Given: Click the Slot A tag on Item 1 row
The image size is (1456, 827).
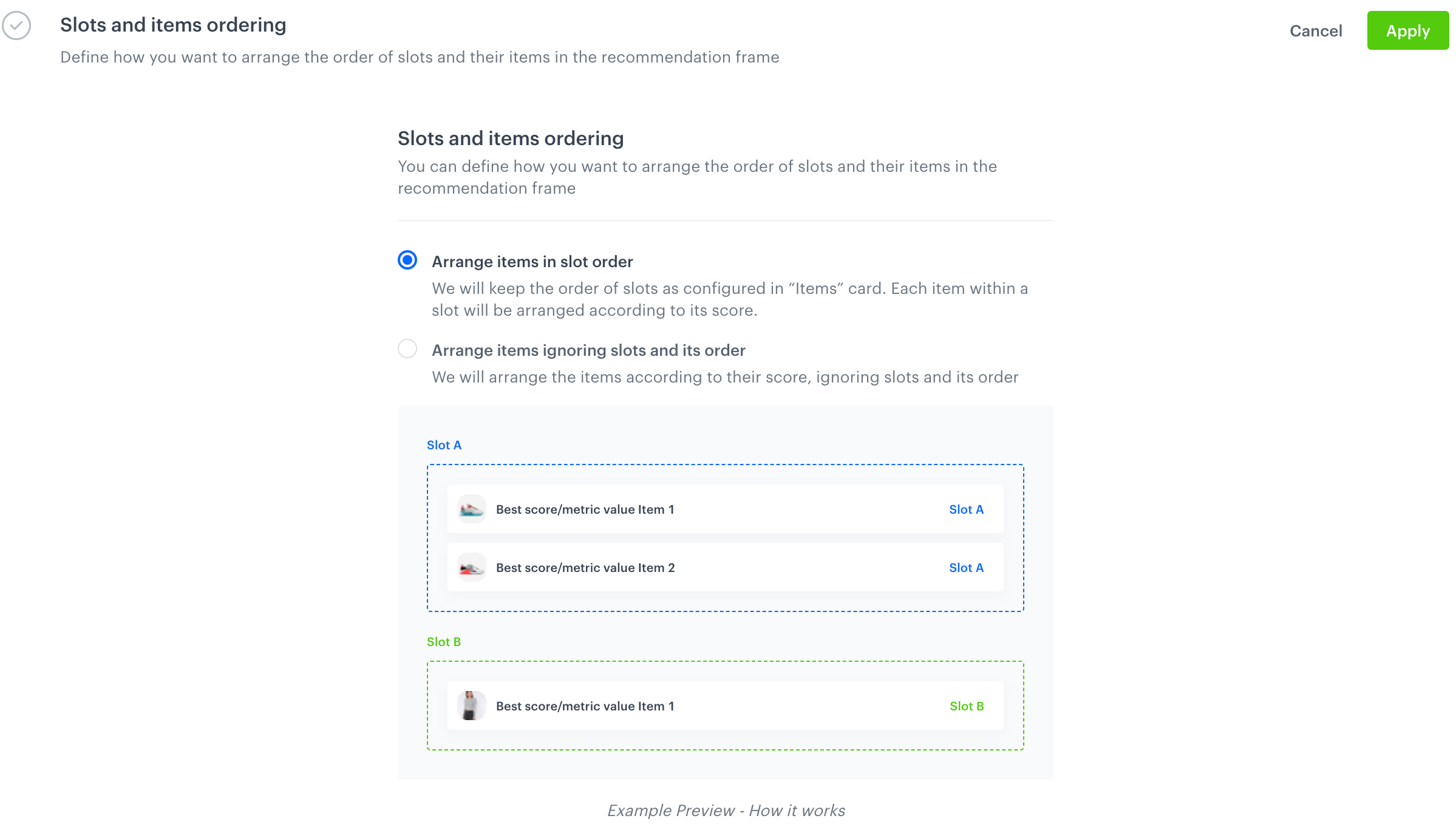Looking at the screenshot, I should (x=967, y=509).
